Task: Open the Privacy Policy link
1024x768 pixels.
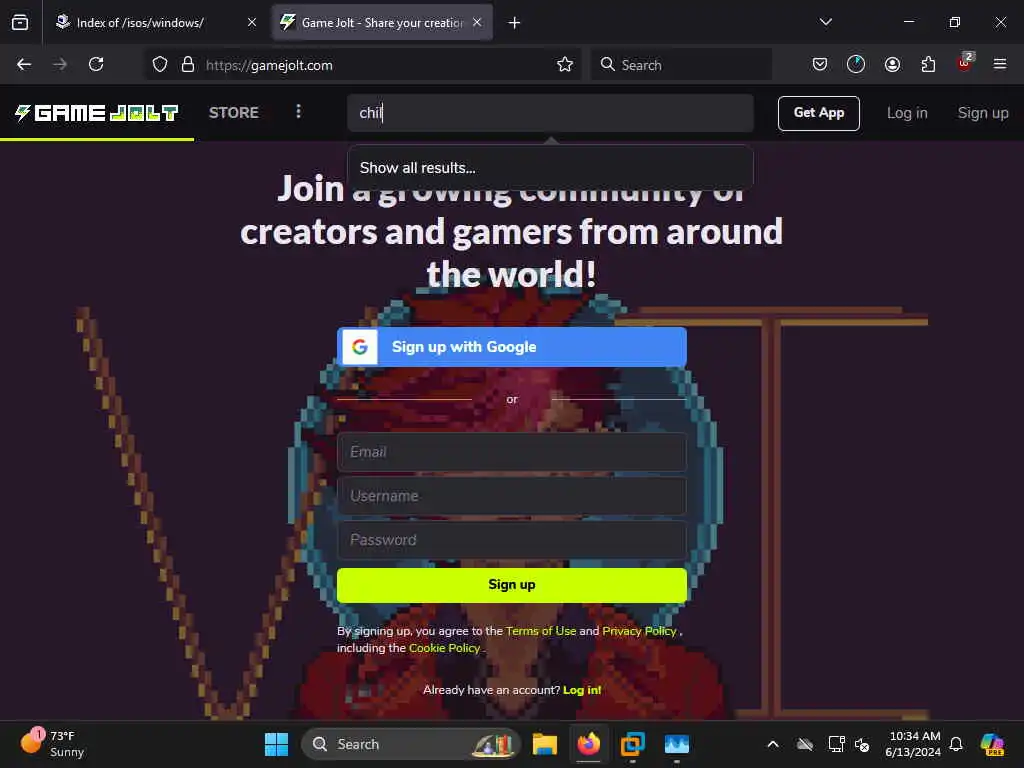Action: click(x=639, y=631)
